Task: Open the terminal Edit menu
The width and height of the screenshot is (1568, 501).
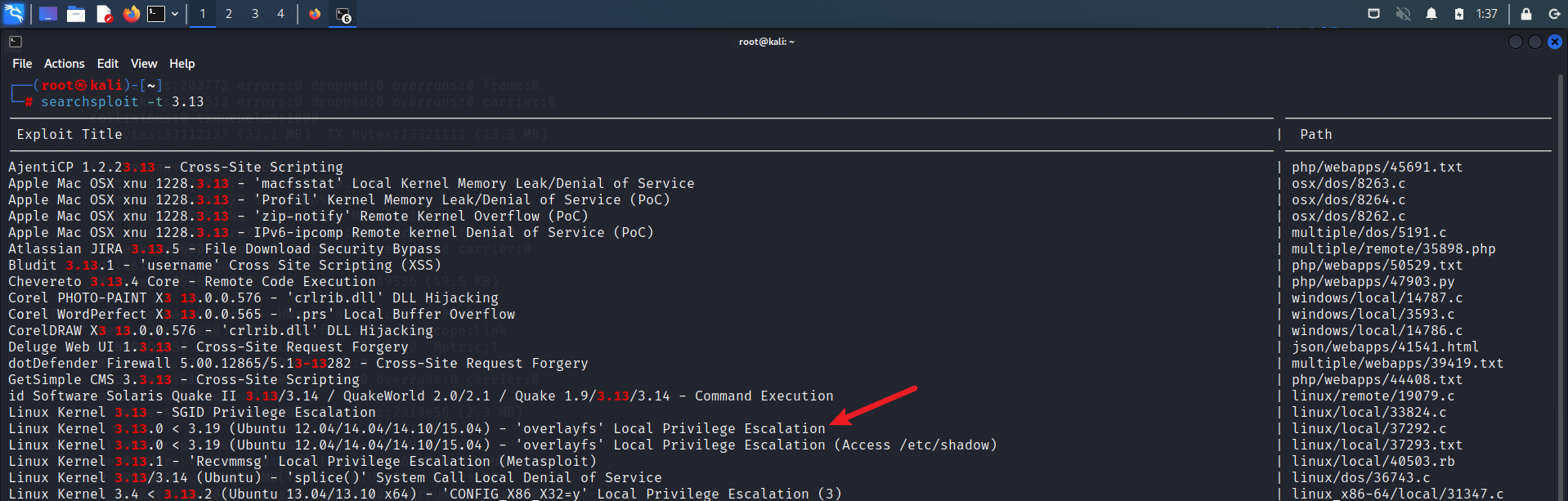Action: click(108, 64)
